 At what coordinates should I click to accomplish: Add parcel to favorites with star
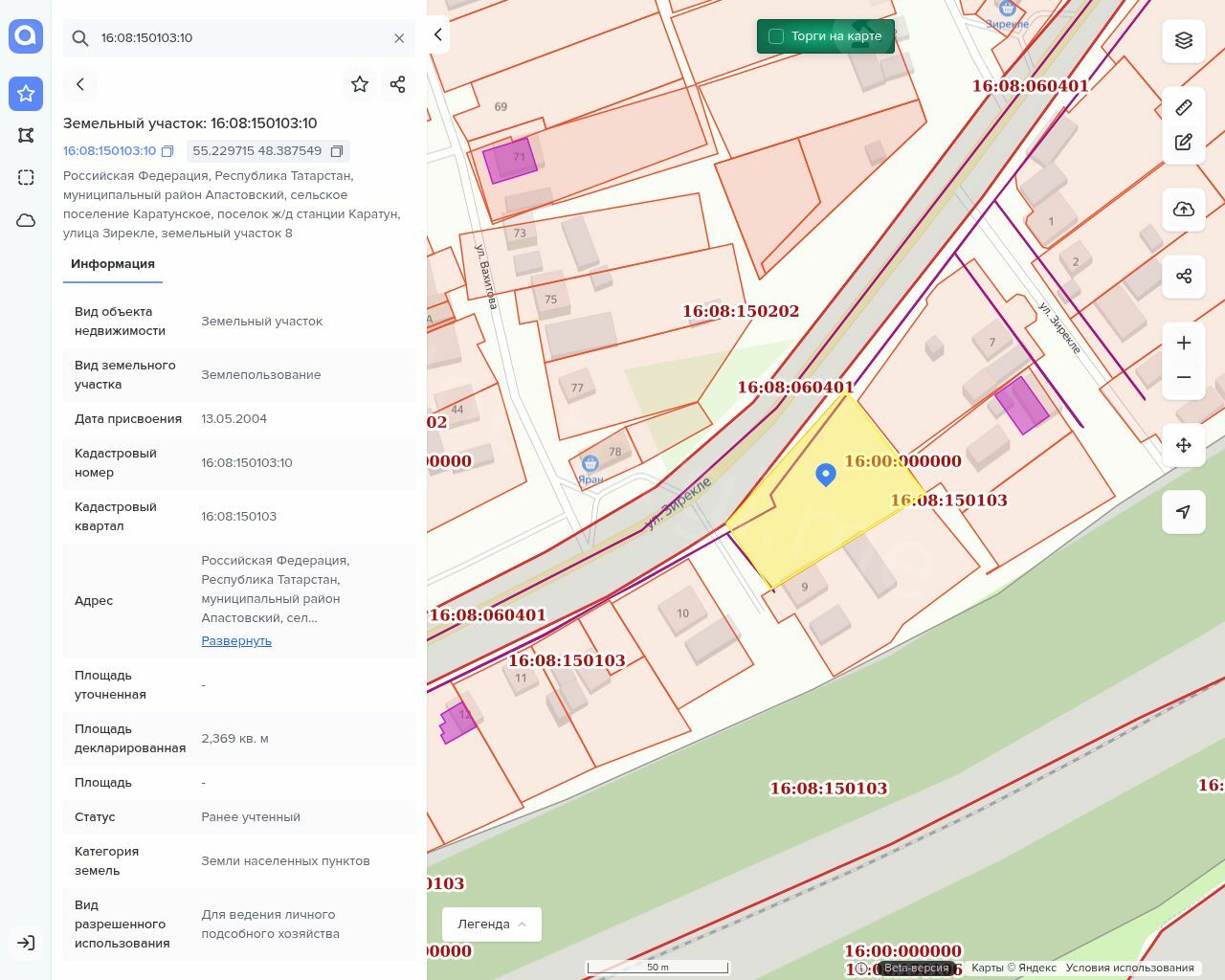tap(360, 84)
